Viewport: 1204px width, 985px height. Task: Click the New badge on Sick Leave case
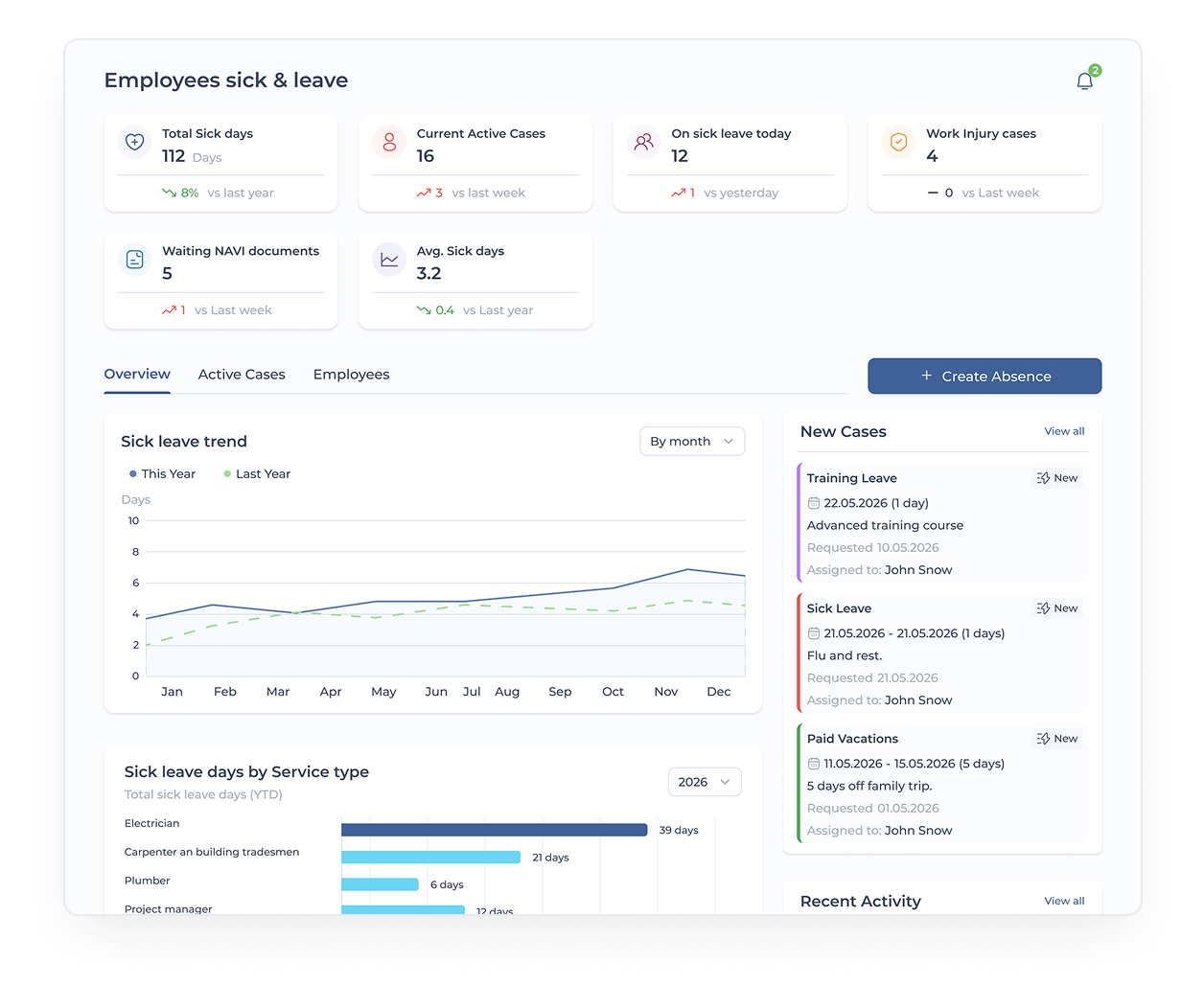tap(1057, 608)
